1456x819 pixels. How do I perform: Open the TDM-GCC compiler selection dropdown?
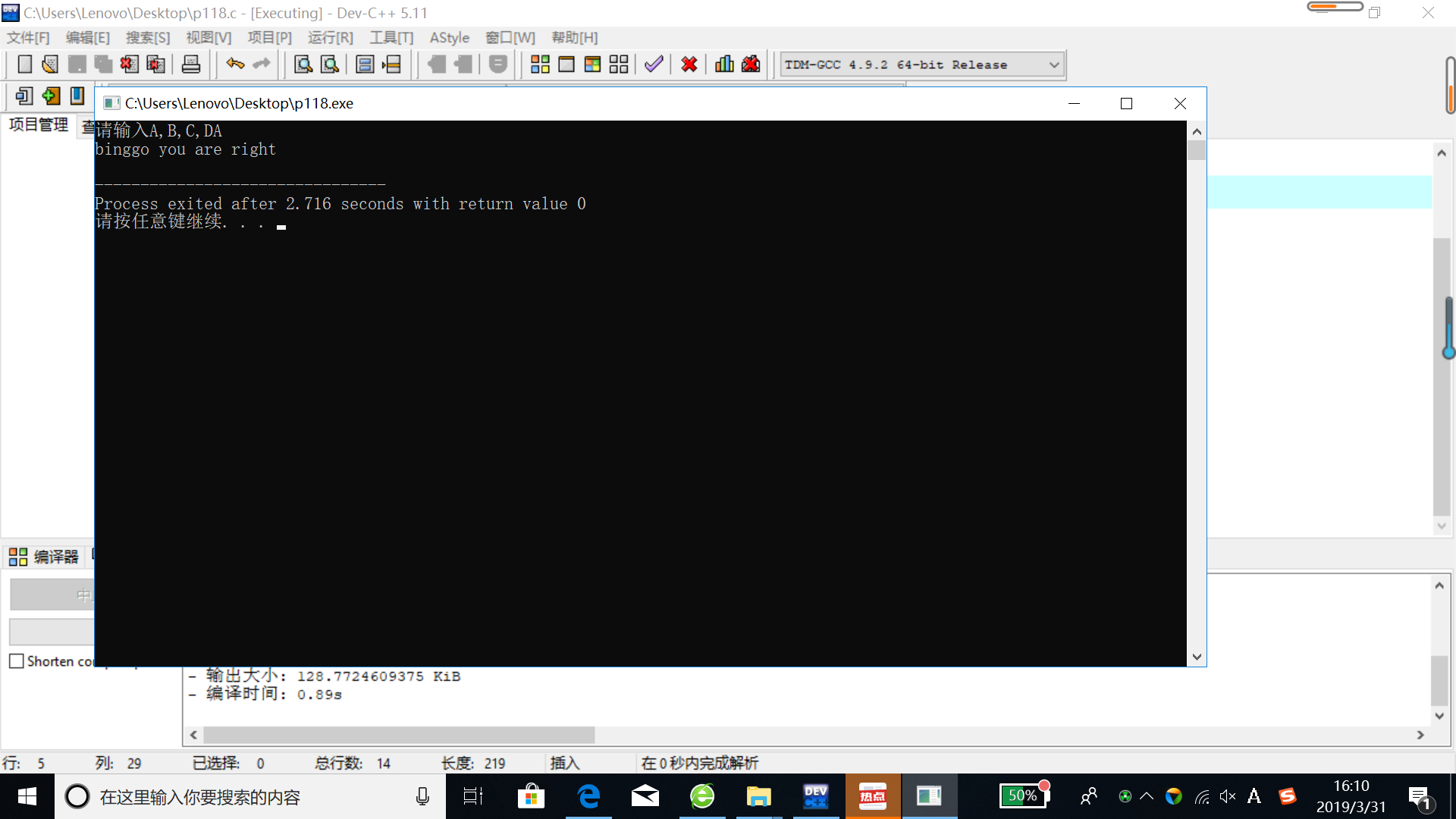tap(1053, 65)
